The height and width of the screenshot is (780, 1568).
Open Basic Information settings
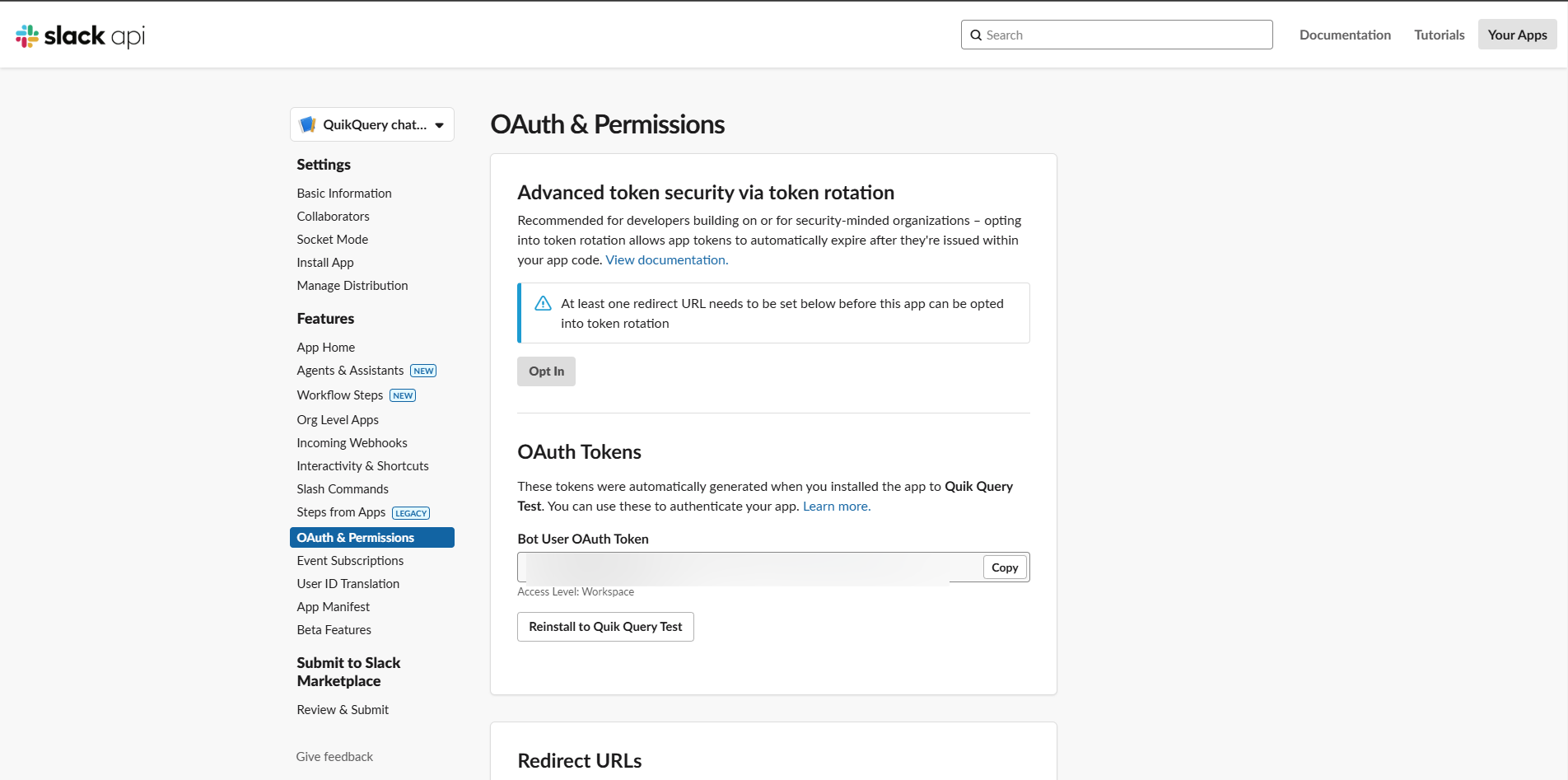344,194
